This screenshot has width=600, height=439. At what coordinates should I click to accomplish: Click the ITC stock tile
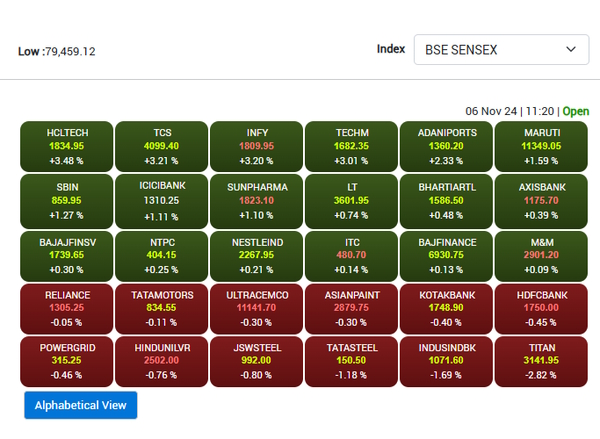[x=351, y=256]
